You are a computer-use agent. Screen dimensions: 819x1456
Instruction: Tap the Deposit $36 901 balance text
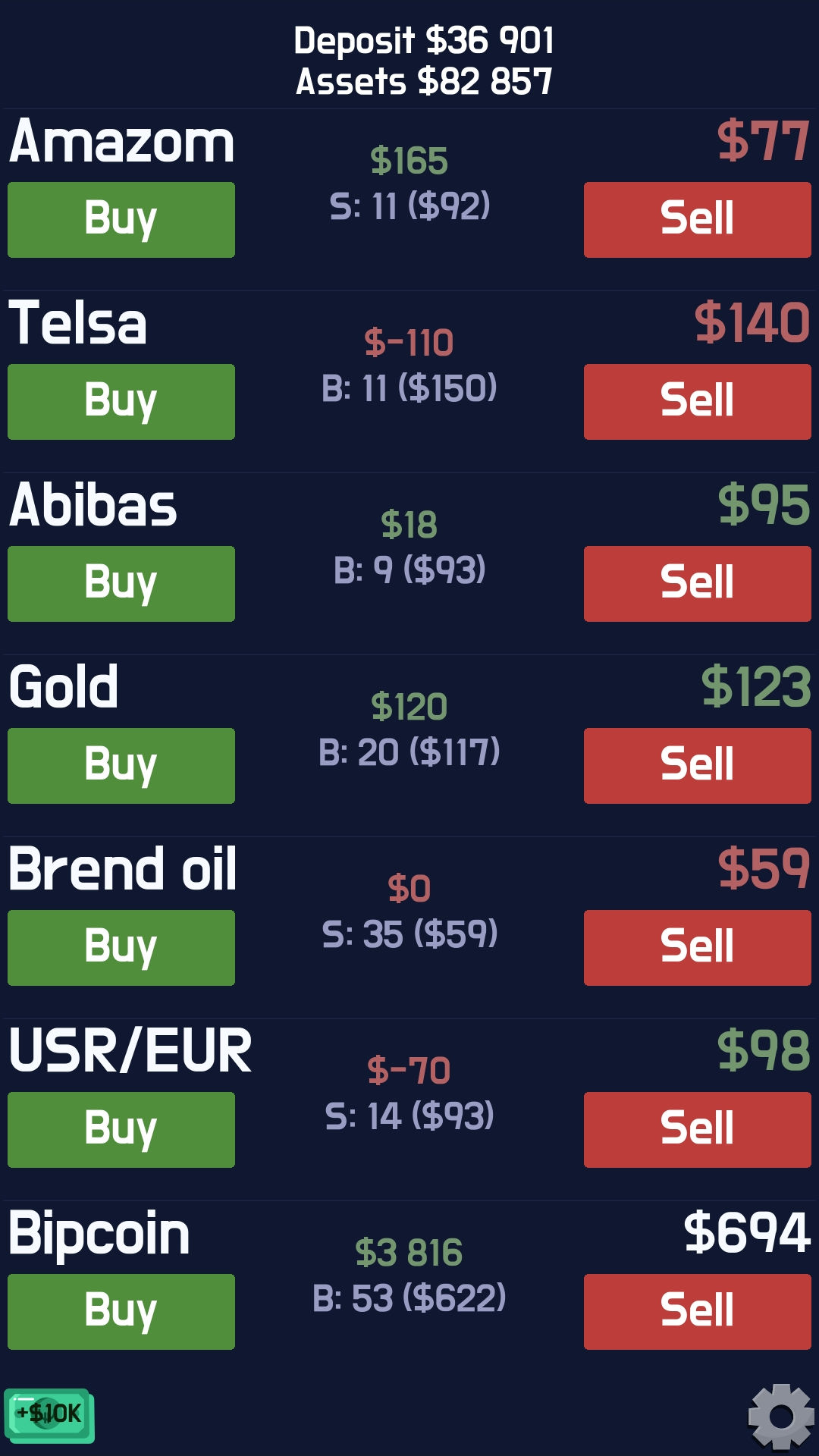(424, 40)
